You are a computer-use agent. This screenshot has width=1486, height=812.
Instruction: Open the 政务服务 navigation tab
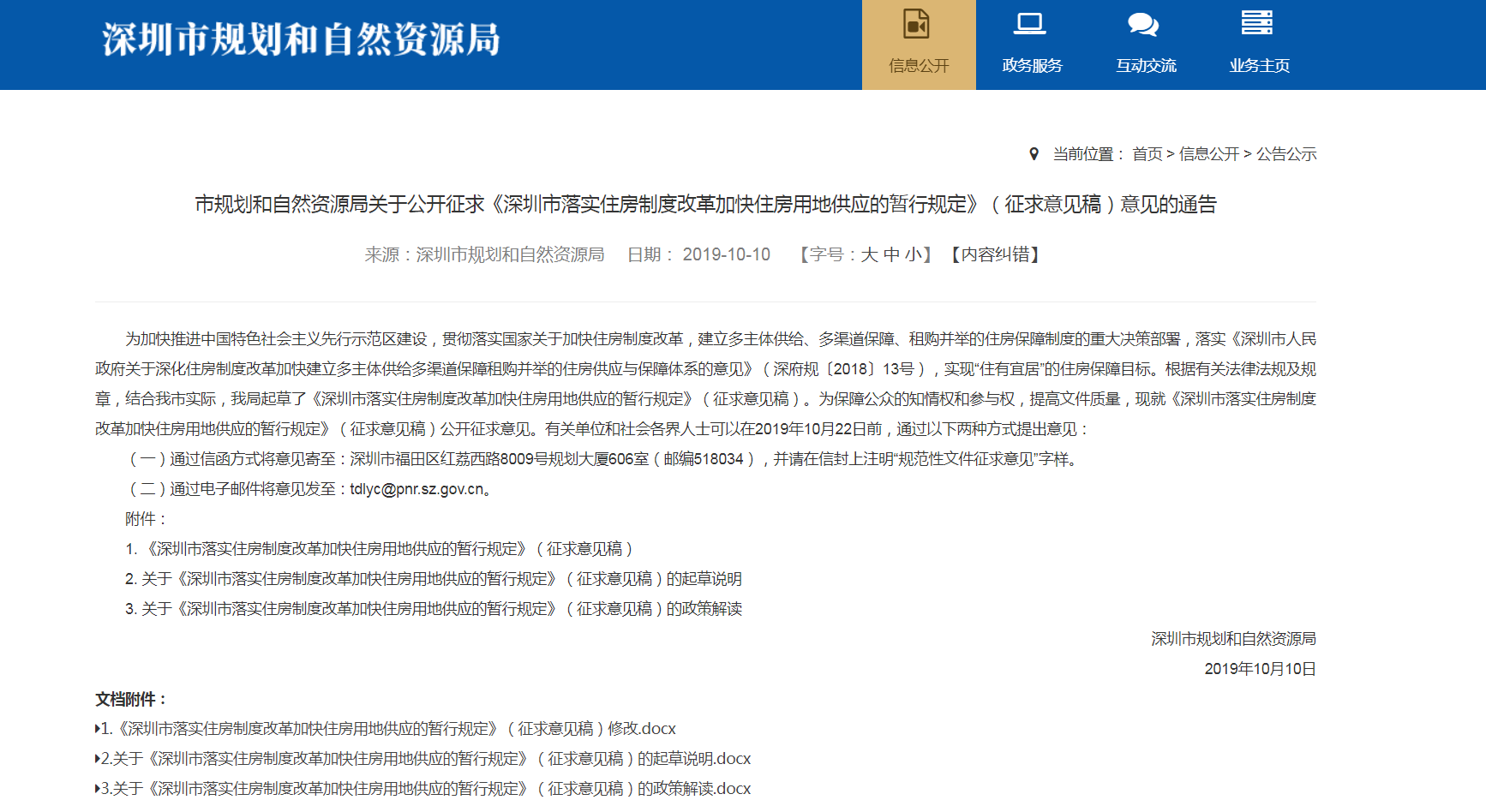1032,65
